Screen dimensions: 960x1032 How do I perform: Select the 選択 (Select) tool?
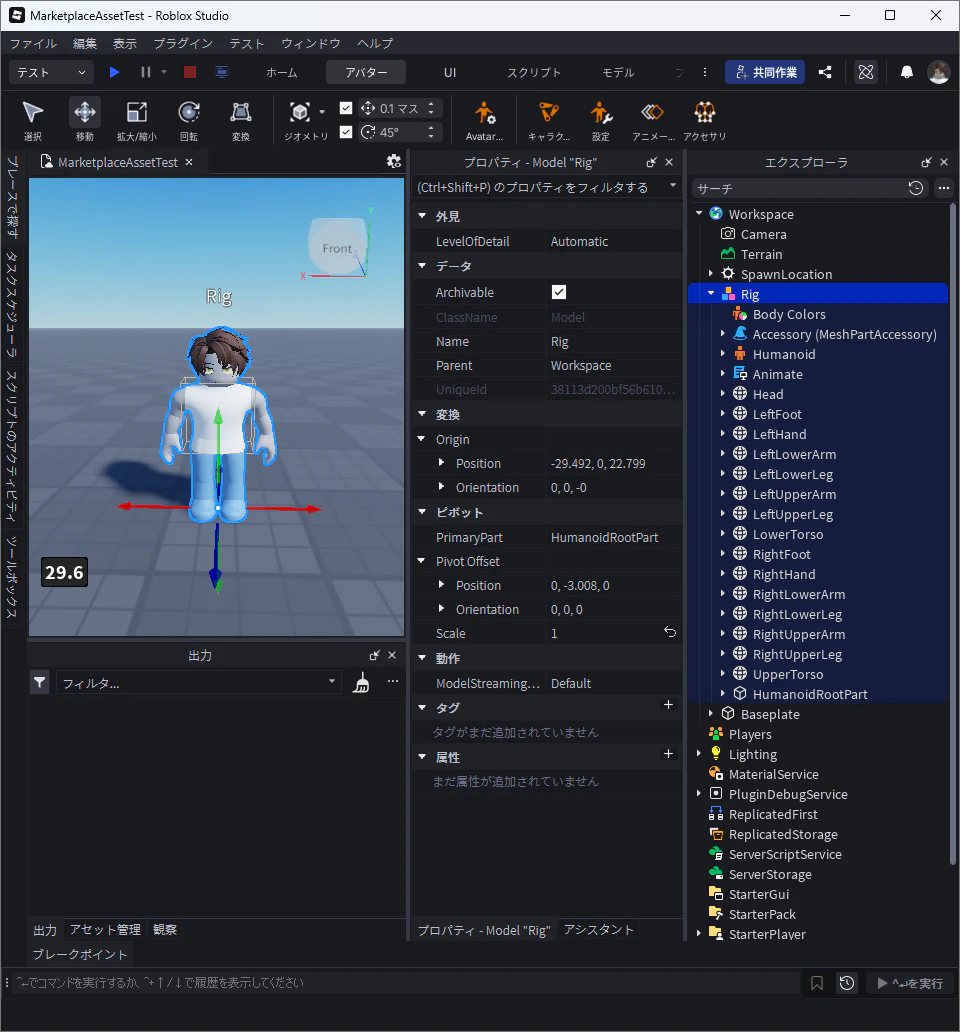pyautogui.click(x=32, y=120)
